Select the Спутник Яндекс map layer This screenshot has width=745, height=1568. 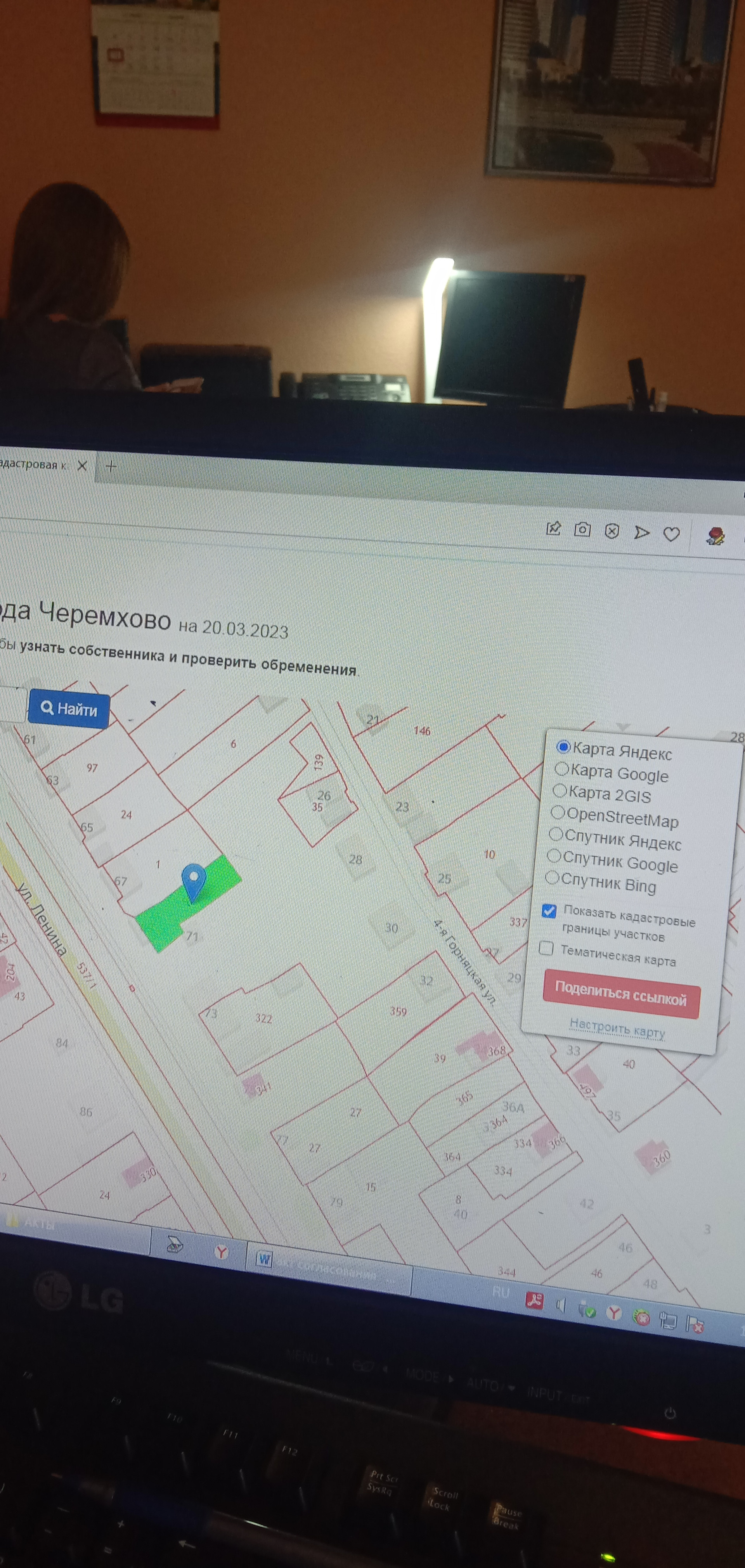pos(556,834)
